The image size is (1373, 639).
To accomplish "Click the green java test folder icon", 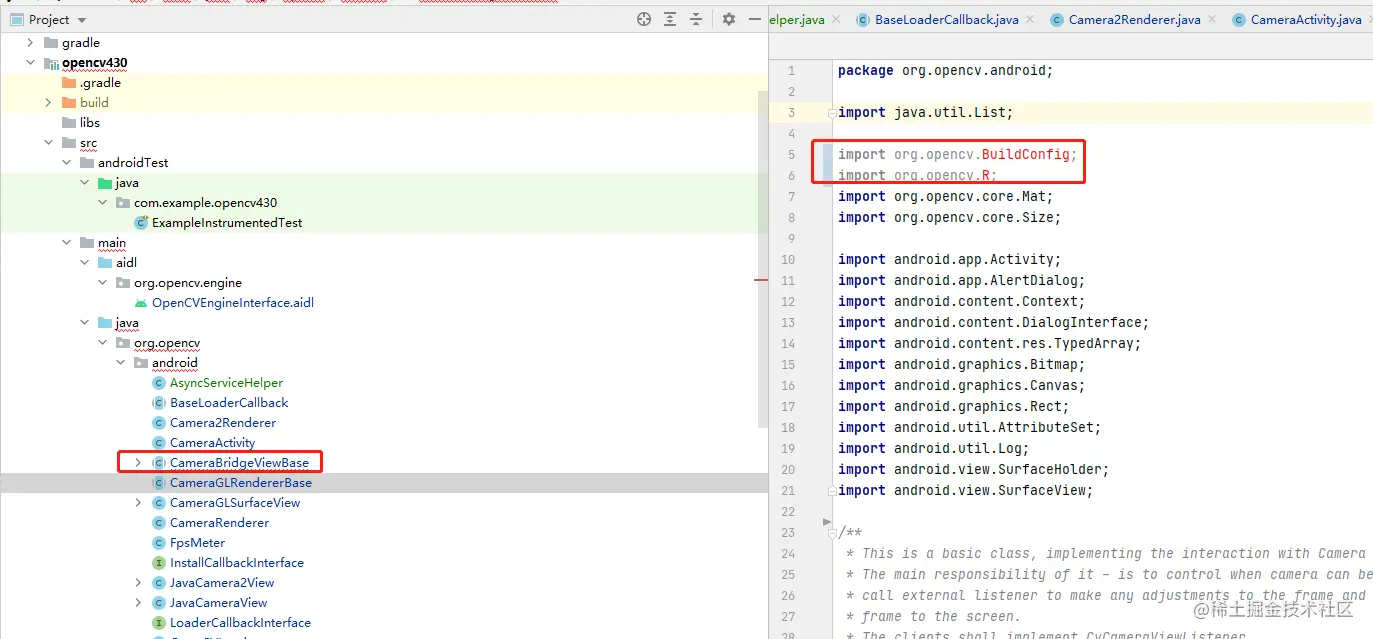I will (105, 183).
